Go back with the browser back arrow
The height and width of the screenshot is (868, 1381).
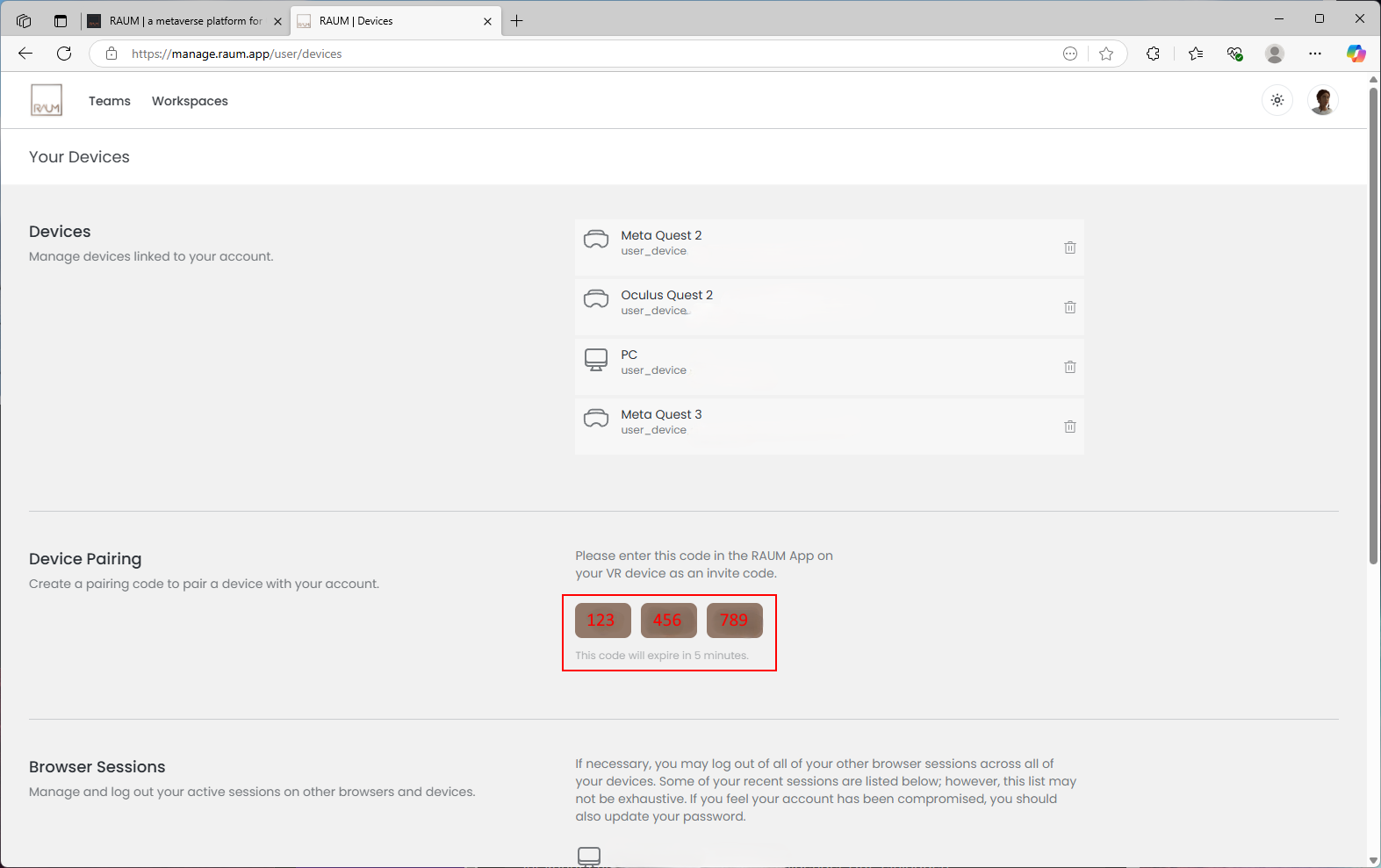25,54
